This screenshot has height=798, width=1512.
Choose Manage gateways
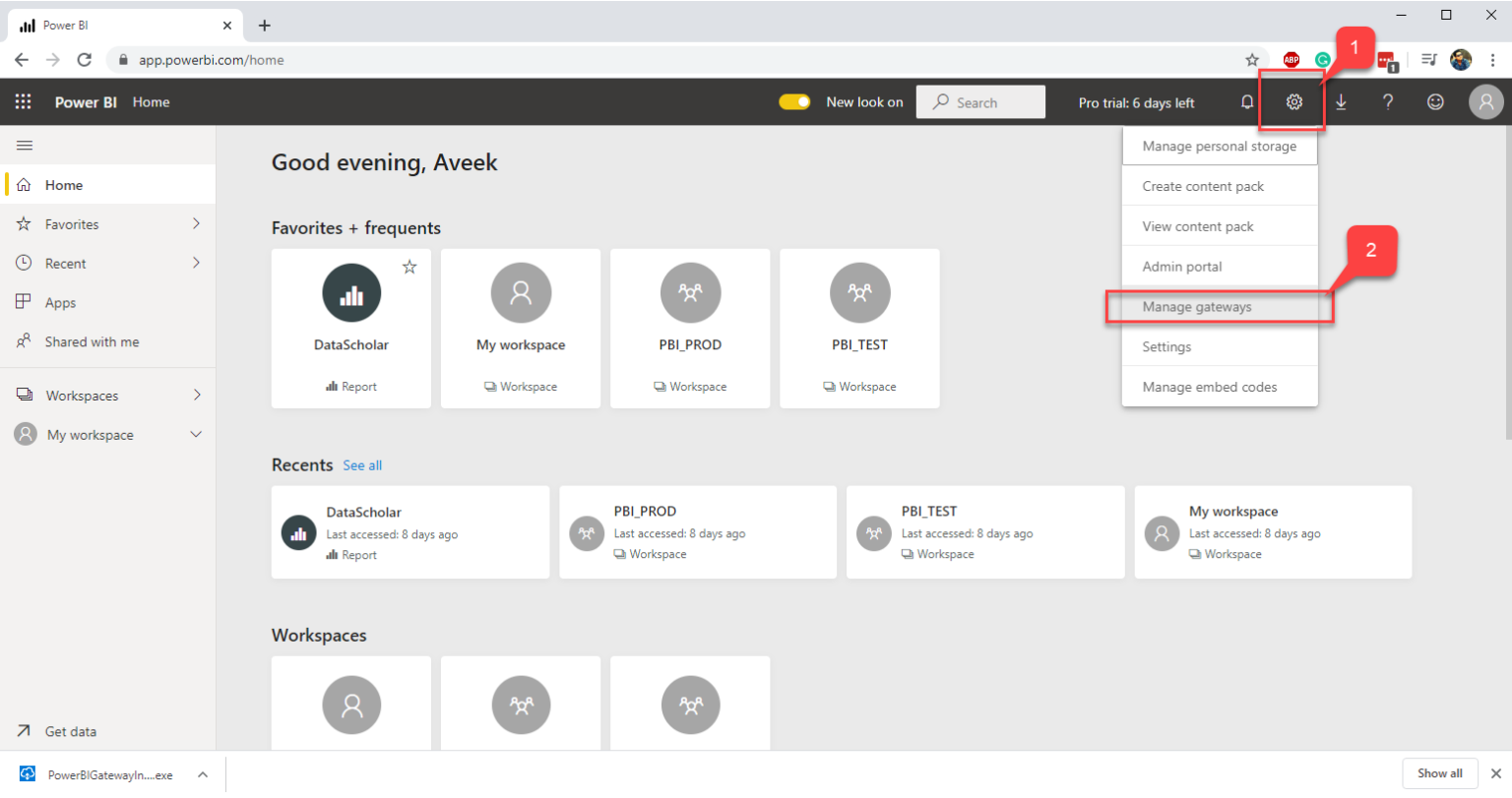pos(1220,307)
